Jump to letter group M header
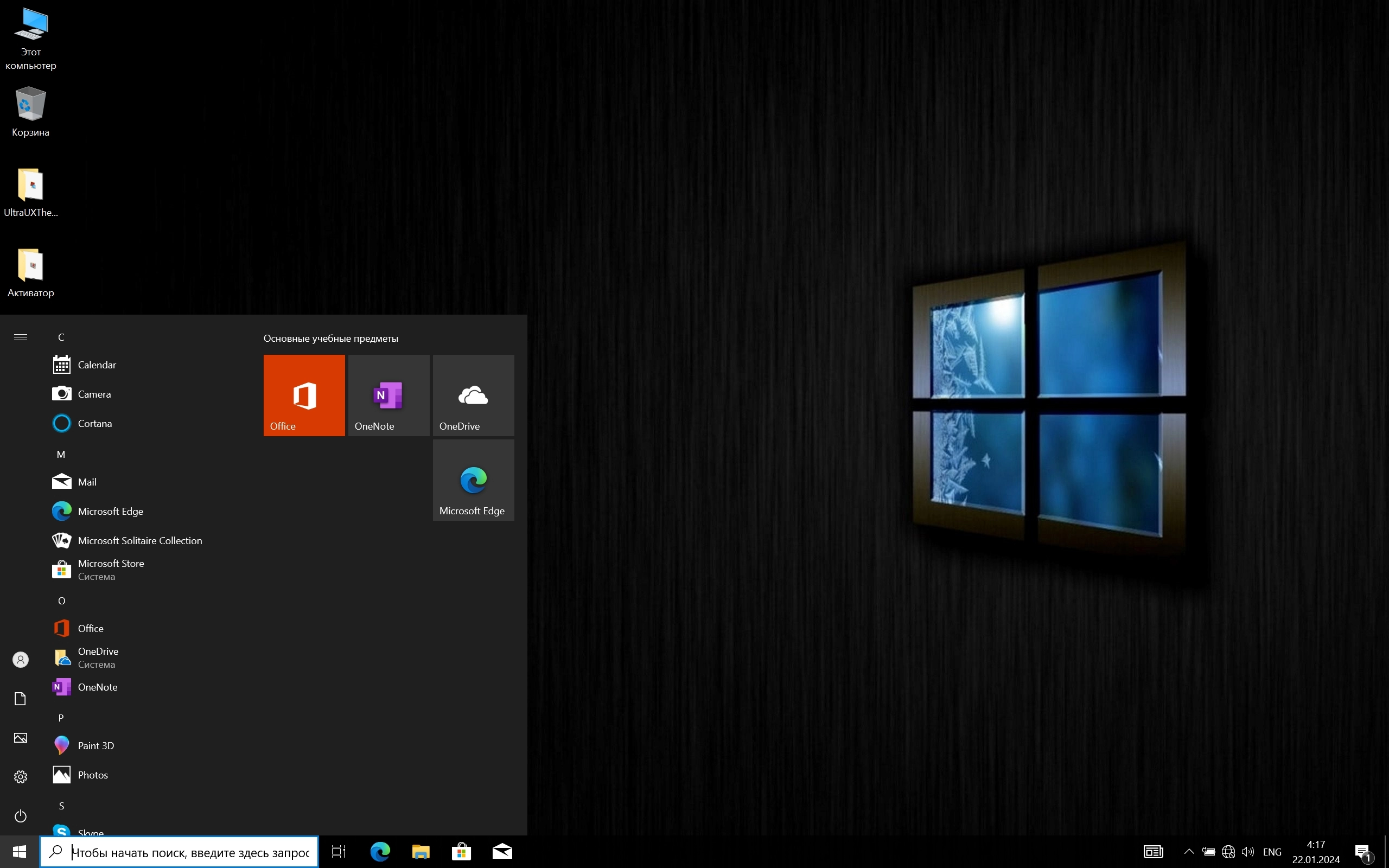1389x868 pixels. (x=61, y=454)
